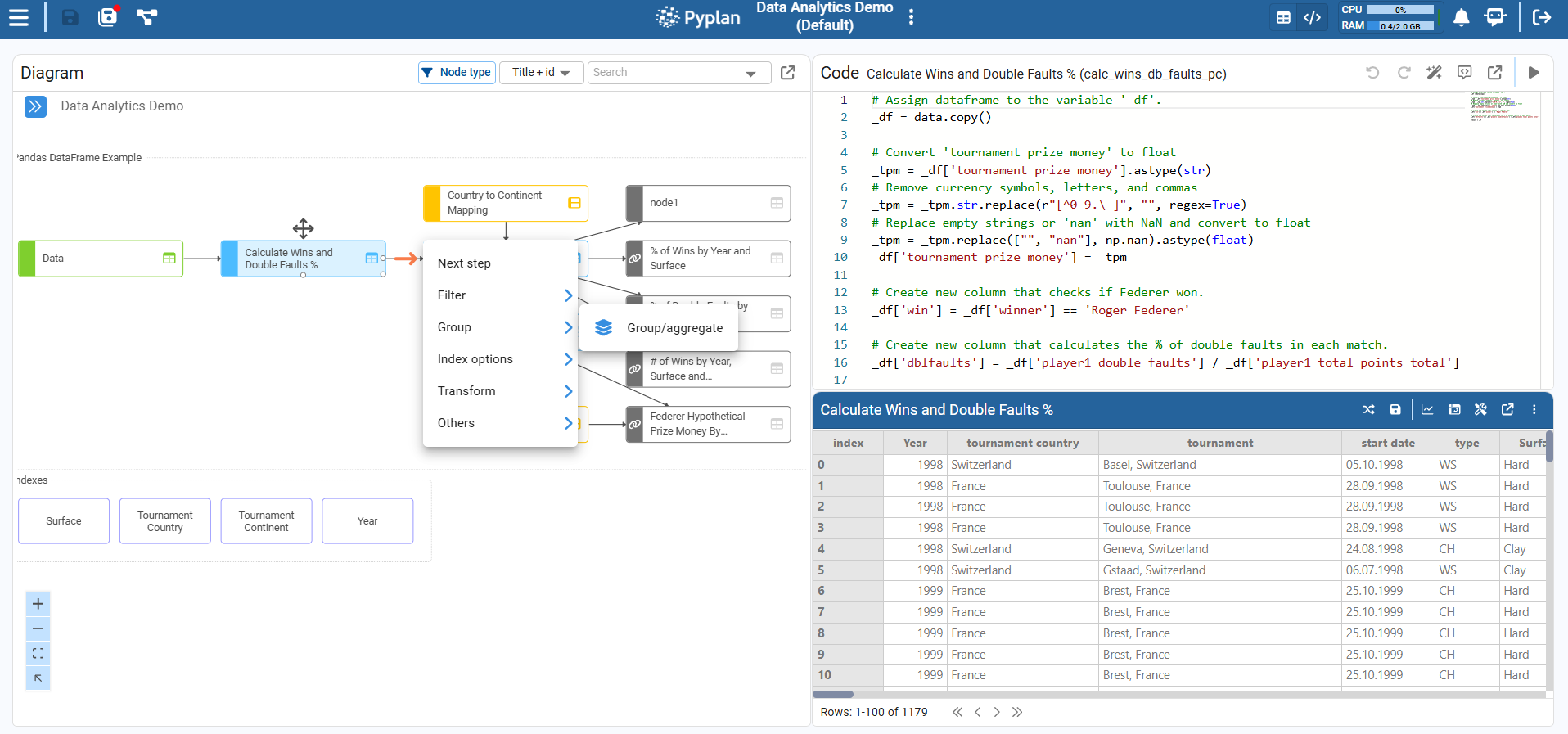
Task: Run the node code with play button
Action: coord(1534,73)
